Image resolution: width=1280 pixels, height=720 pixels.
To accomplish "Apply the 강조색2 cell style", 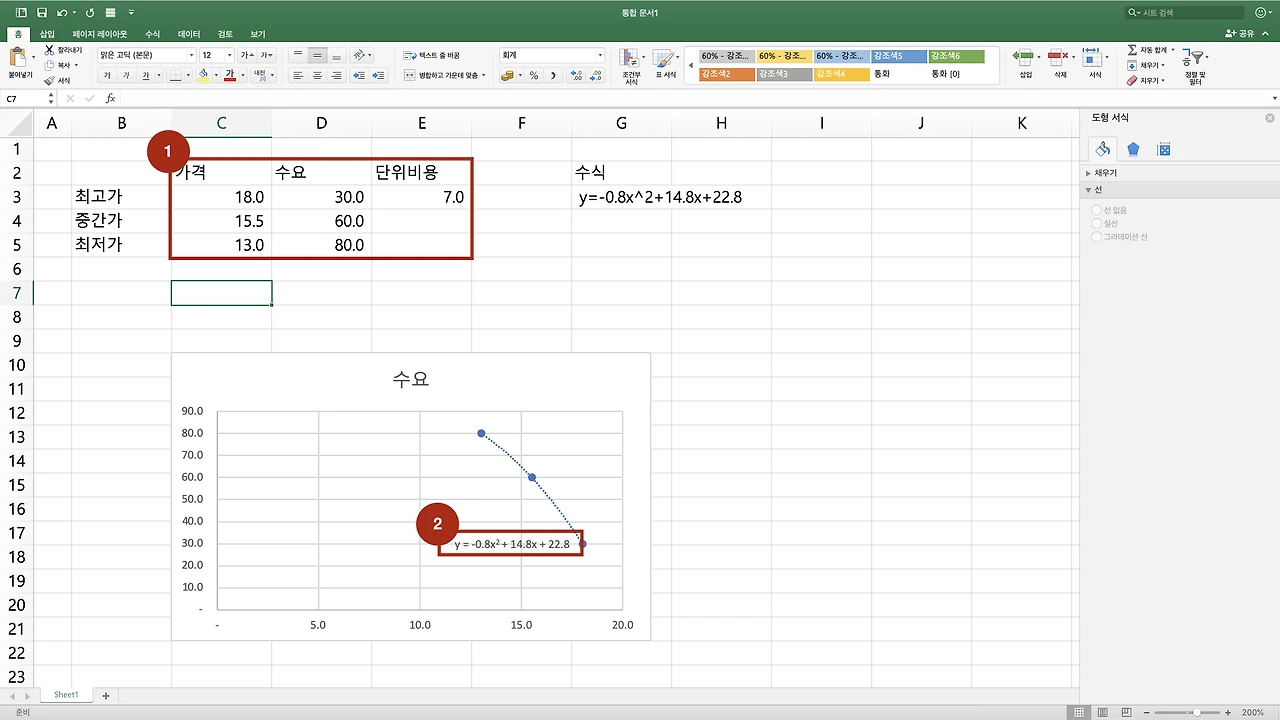I will [x=726, y=74].
